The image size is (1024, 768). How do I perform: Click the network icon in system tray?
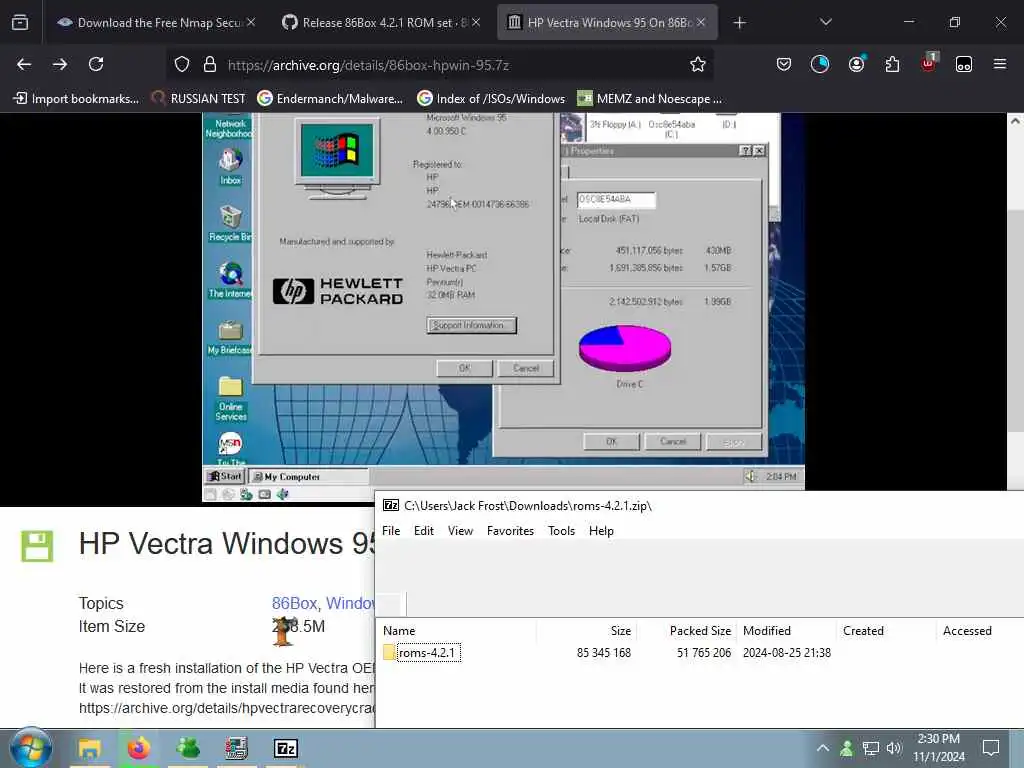[870, 748]
